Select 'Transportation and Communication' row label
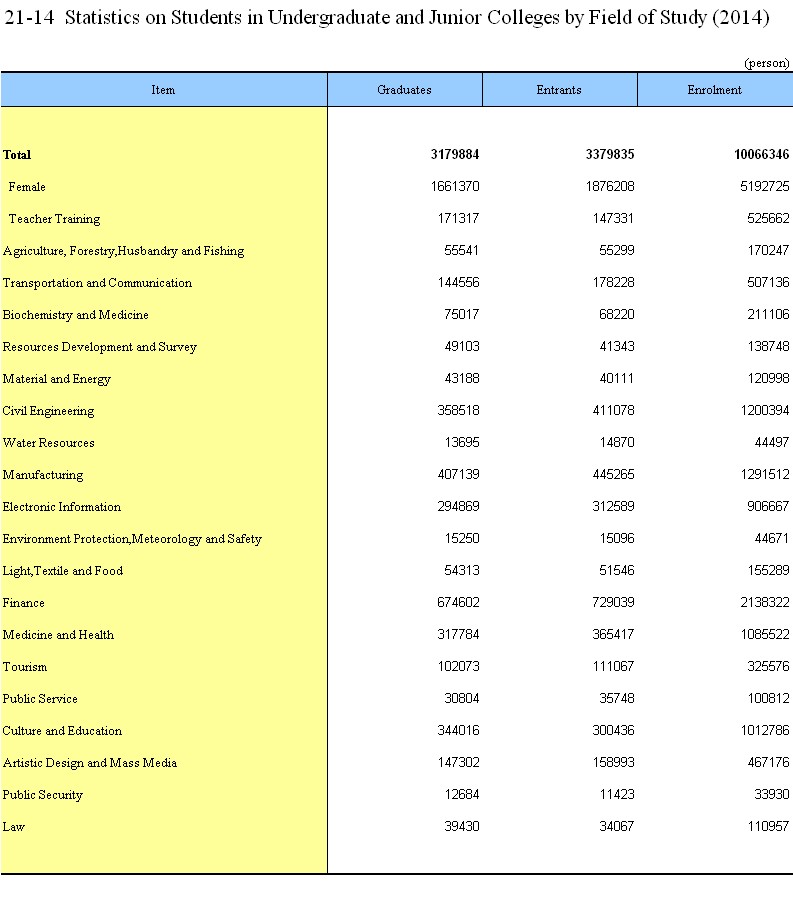This screenshot has width=793, height=907. click(97, 283)
